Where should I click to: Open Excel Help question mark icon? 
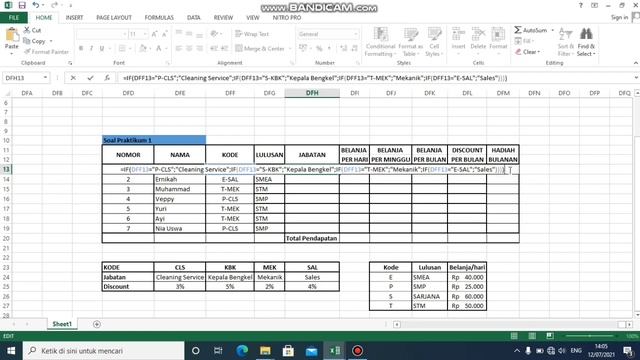coord(581,5)
